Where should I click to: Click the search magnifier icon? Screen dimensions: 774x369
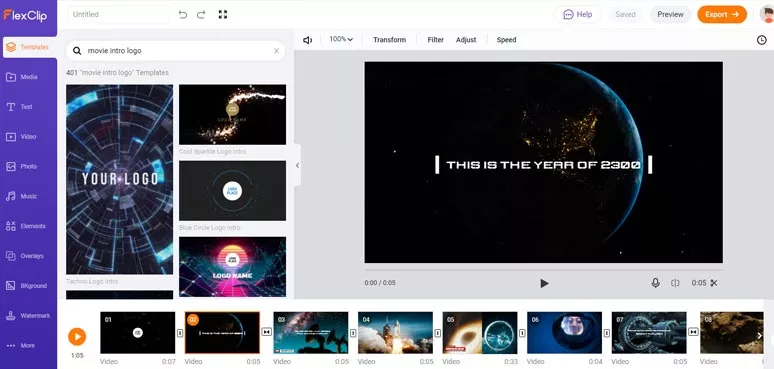coord(77,51)
